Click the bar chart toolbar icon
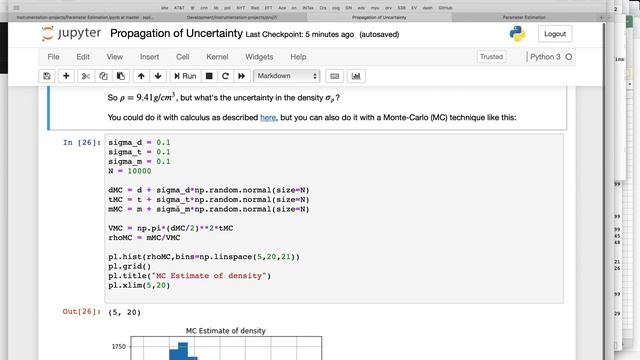The width and height of the screenshot is (640, 360). tap(356, 76)
